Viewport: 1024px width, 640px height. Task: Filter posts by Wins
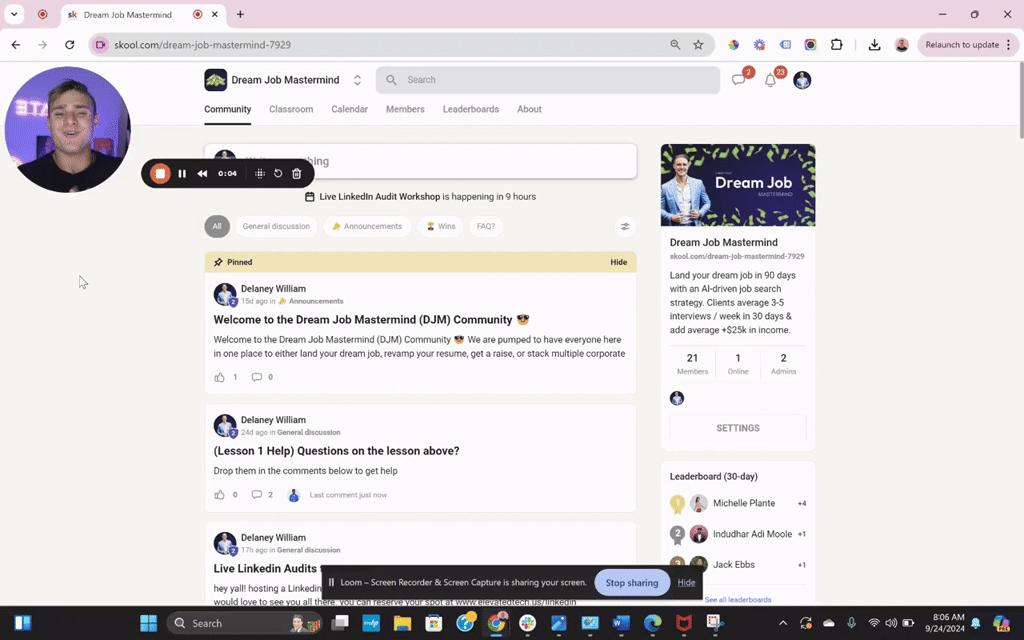click(441, 226)
